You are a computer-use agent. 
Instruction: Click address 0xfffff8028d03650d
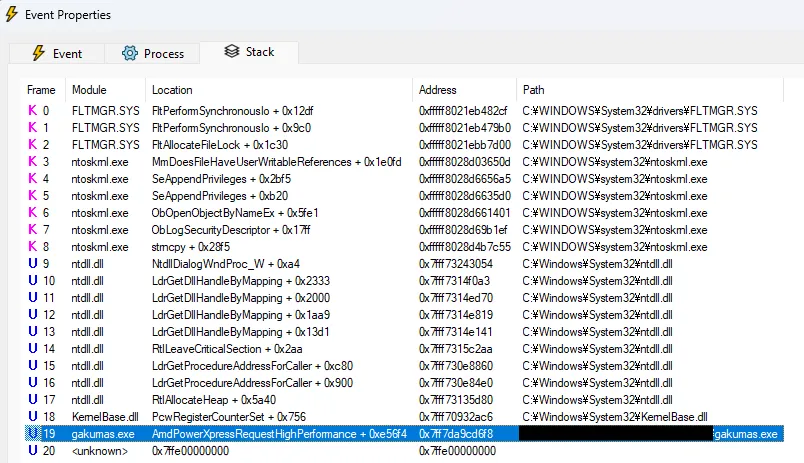465,162
